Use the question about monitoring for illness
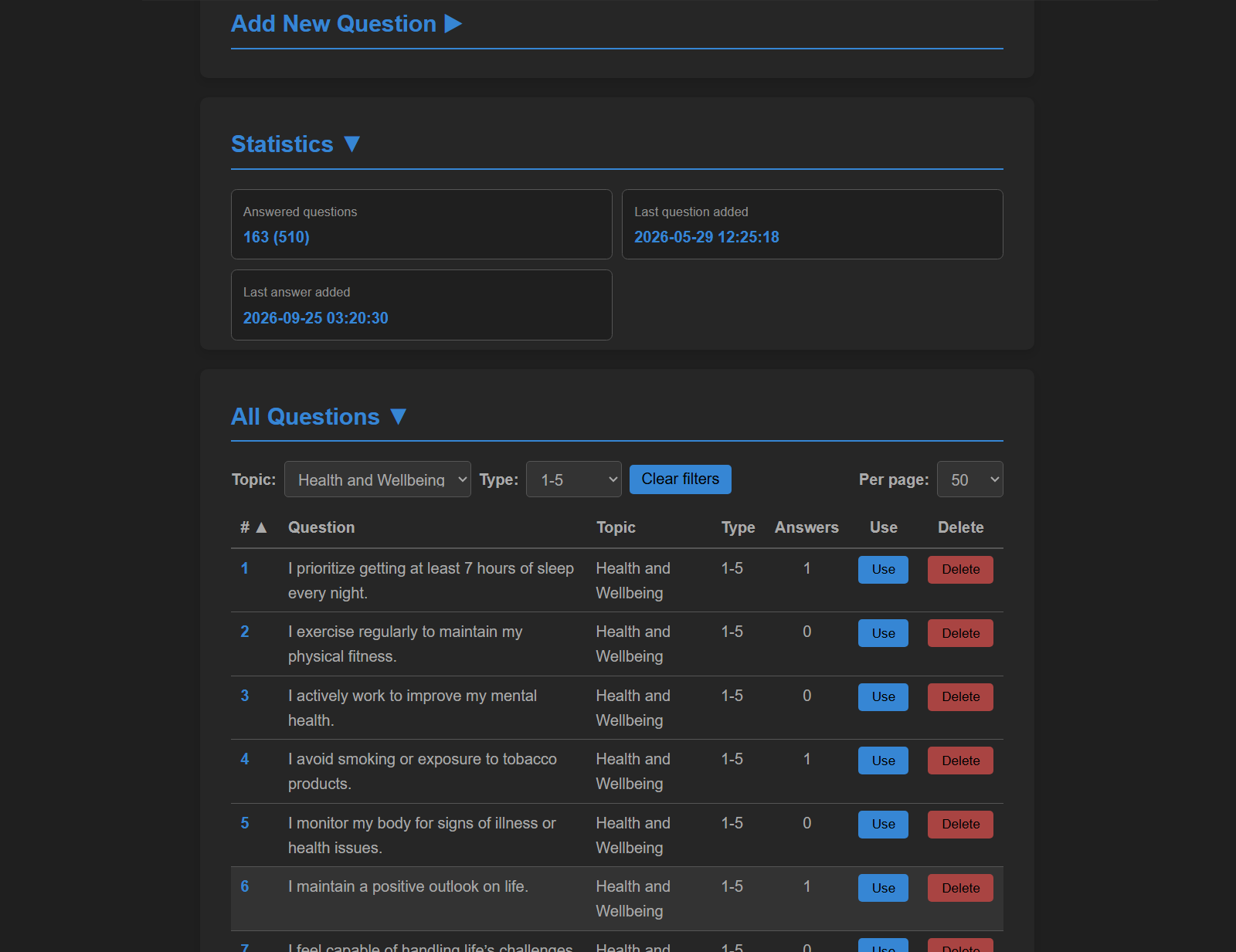1236x952 pixels. pos(883,825)
